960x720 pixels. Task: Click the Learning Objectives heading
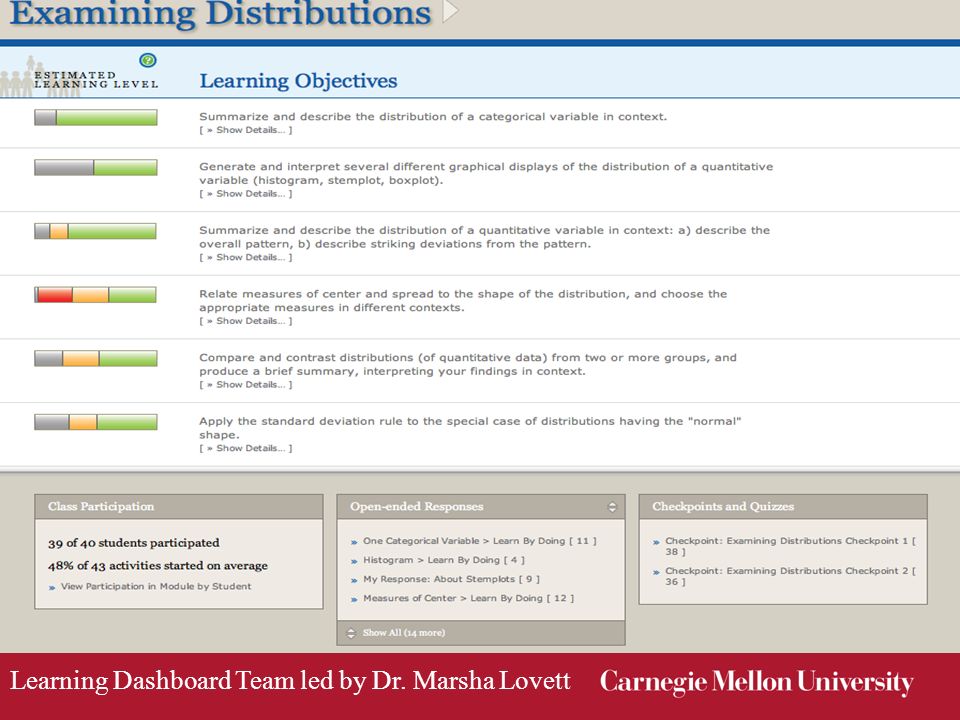pos(298,81)
